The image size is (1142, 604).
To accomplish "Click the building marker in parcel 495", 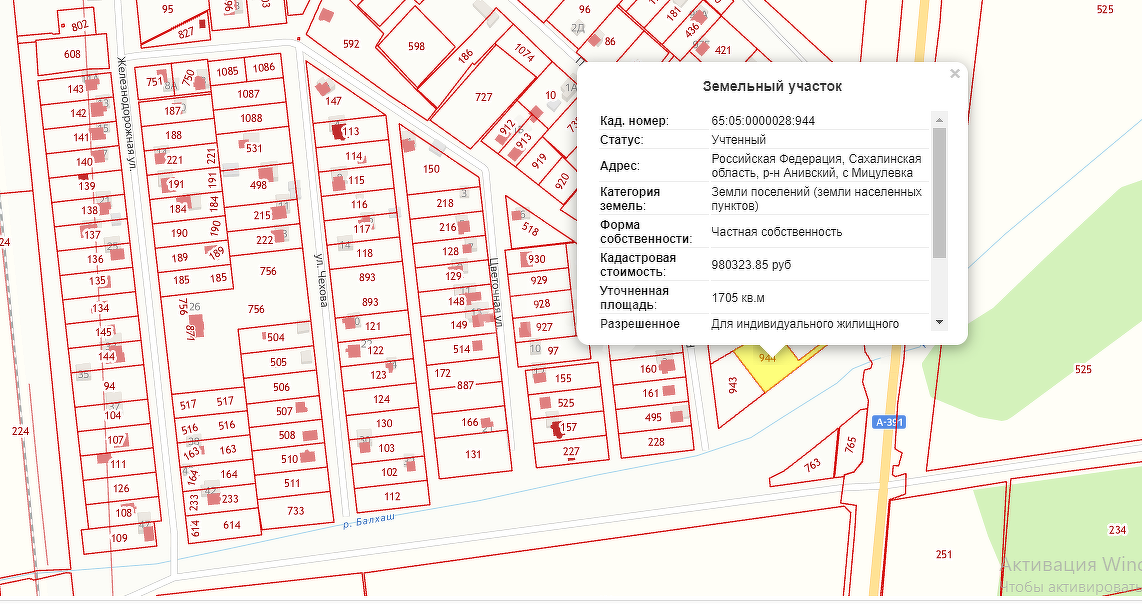I will tap(677, 416).
